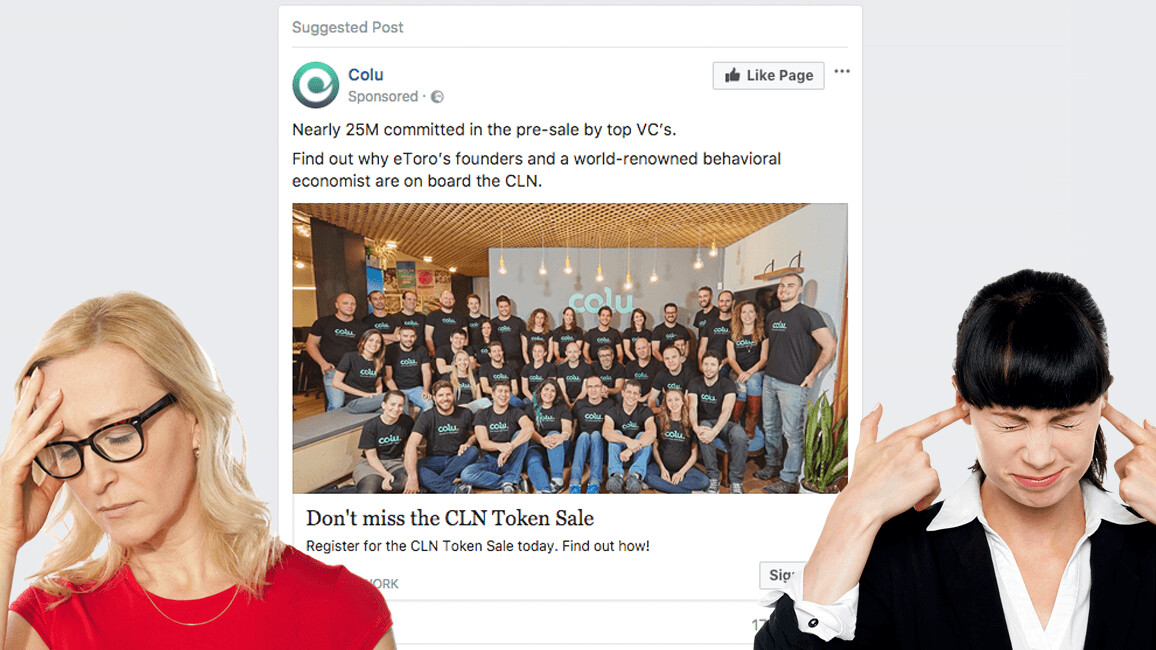Open the Colu page name link

pyautogui.click(x=366, y=74)
